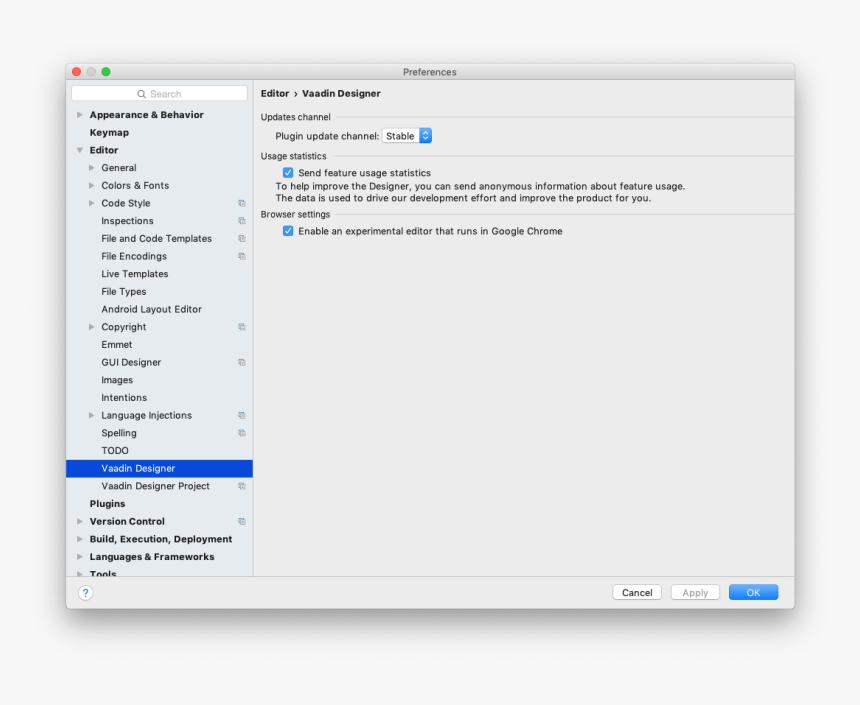Expand Language Injections arrow

92,415
